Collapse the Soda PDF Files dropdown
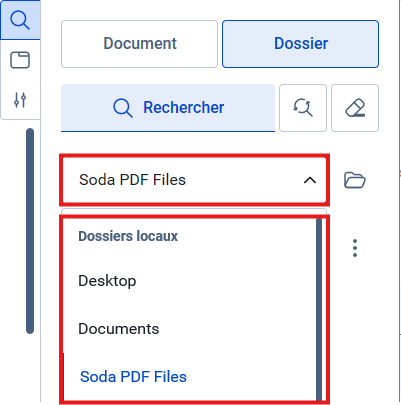Screen dimensions: 401x405 194,180
